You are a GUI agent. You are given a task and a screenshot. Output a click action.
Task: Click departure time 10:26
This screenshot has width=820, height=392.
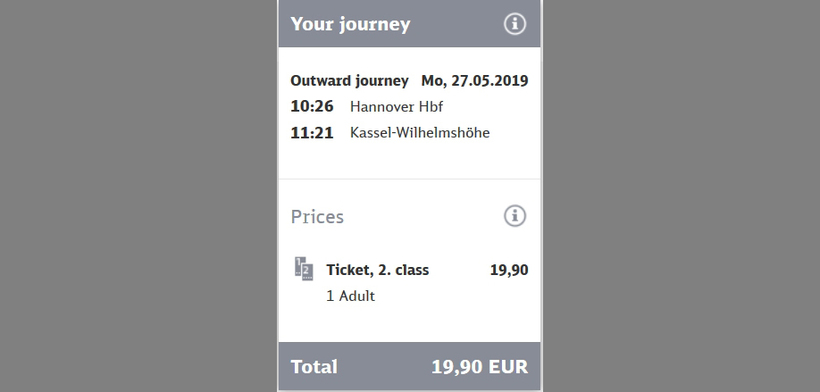(312, 107)
